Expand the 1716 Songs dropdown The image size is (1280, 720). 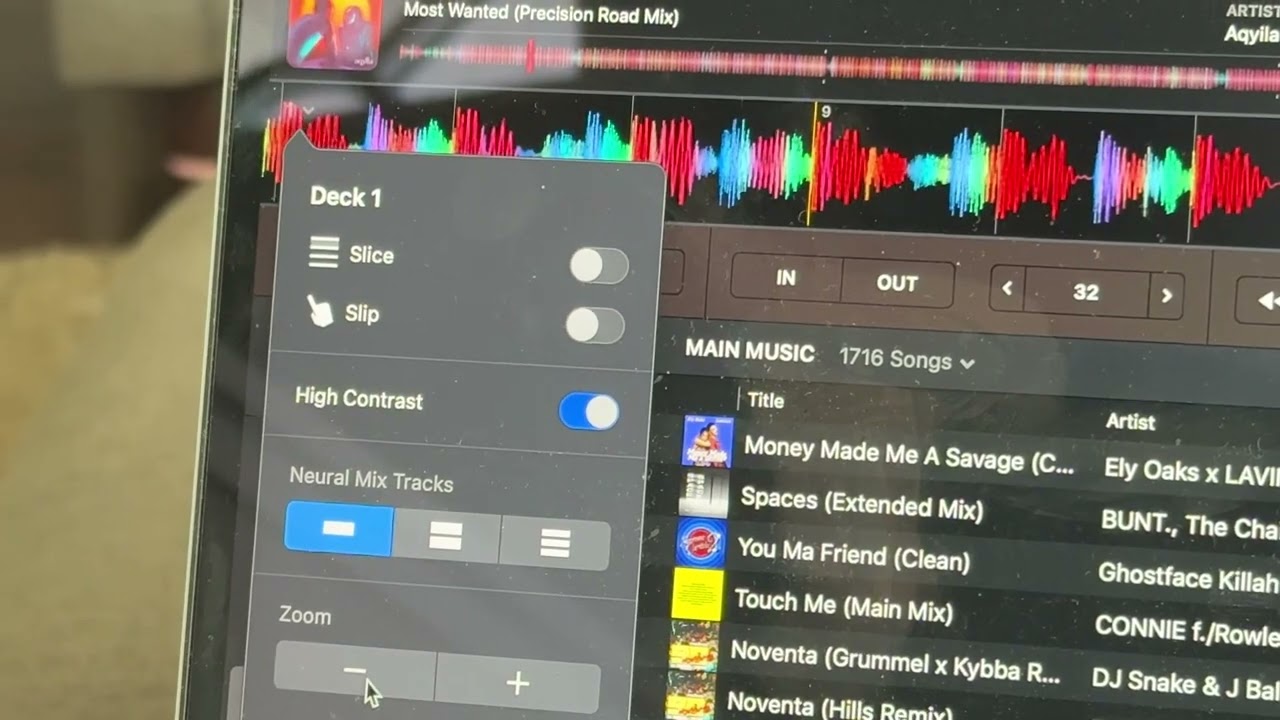click(905, 359)
